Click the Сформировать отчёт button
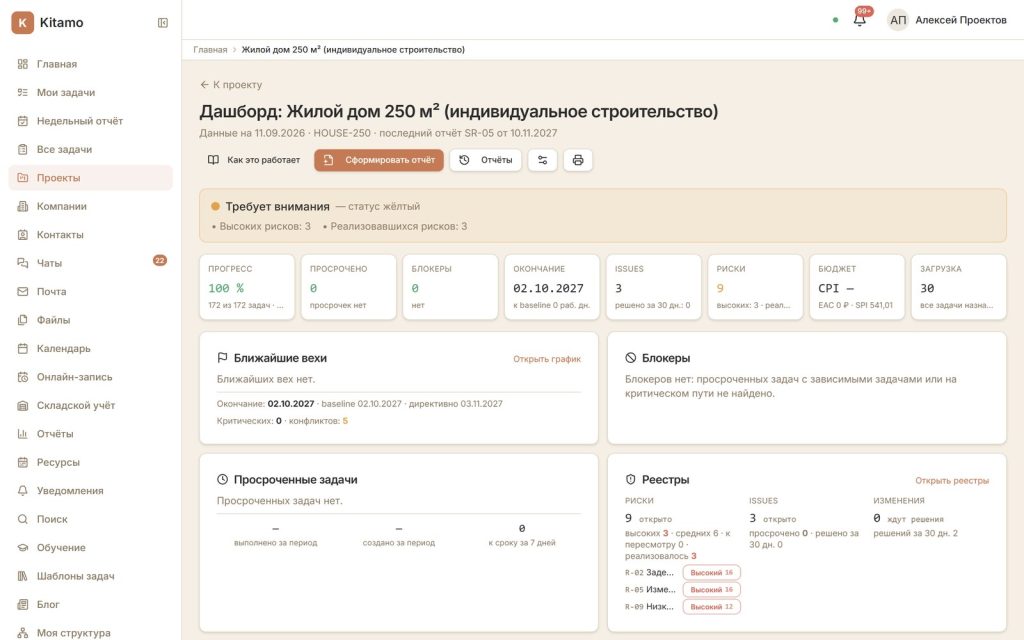Image resolution: width=1024 pixels, height=640 pixels. (x=379, y=160)
